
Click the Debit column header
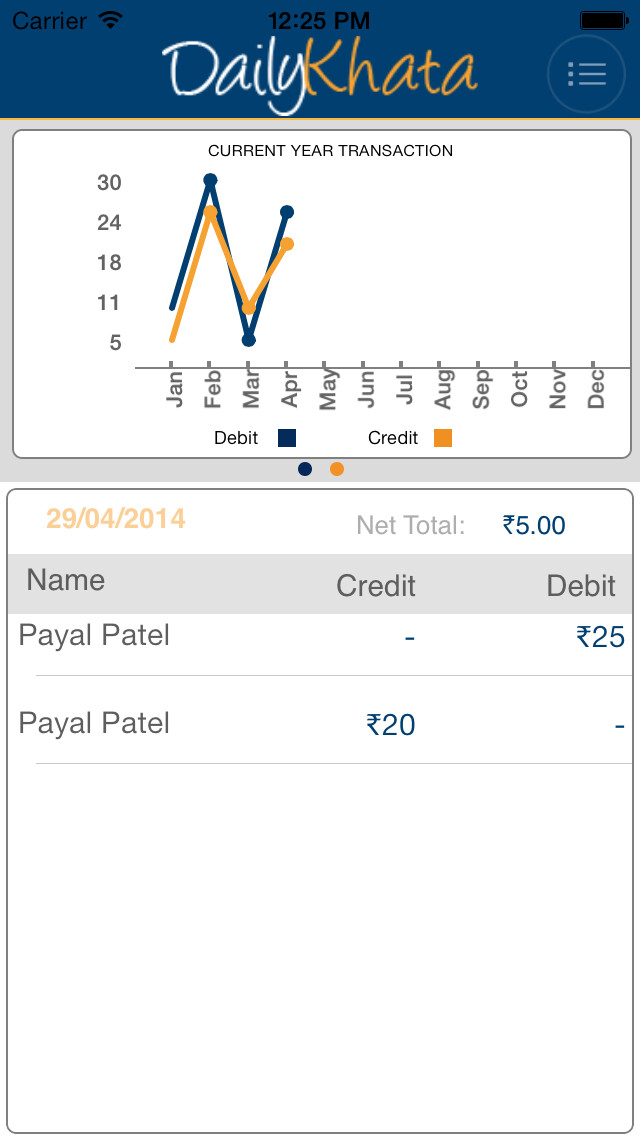[x=581, y=586]
